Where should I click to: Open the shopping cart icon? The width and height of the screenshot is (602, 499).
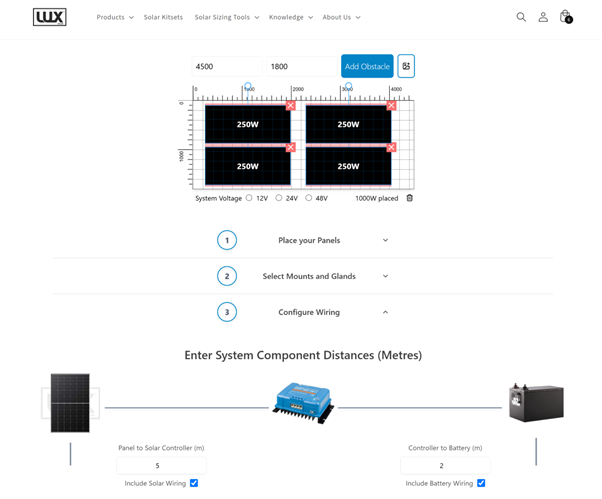(x=565, y=17)
